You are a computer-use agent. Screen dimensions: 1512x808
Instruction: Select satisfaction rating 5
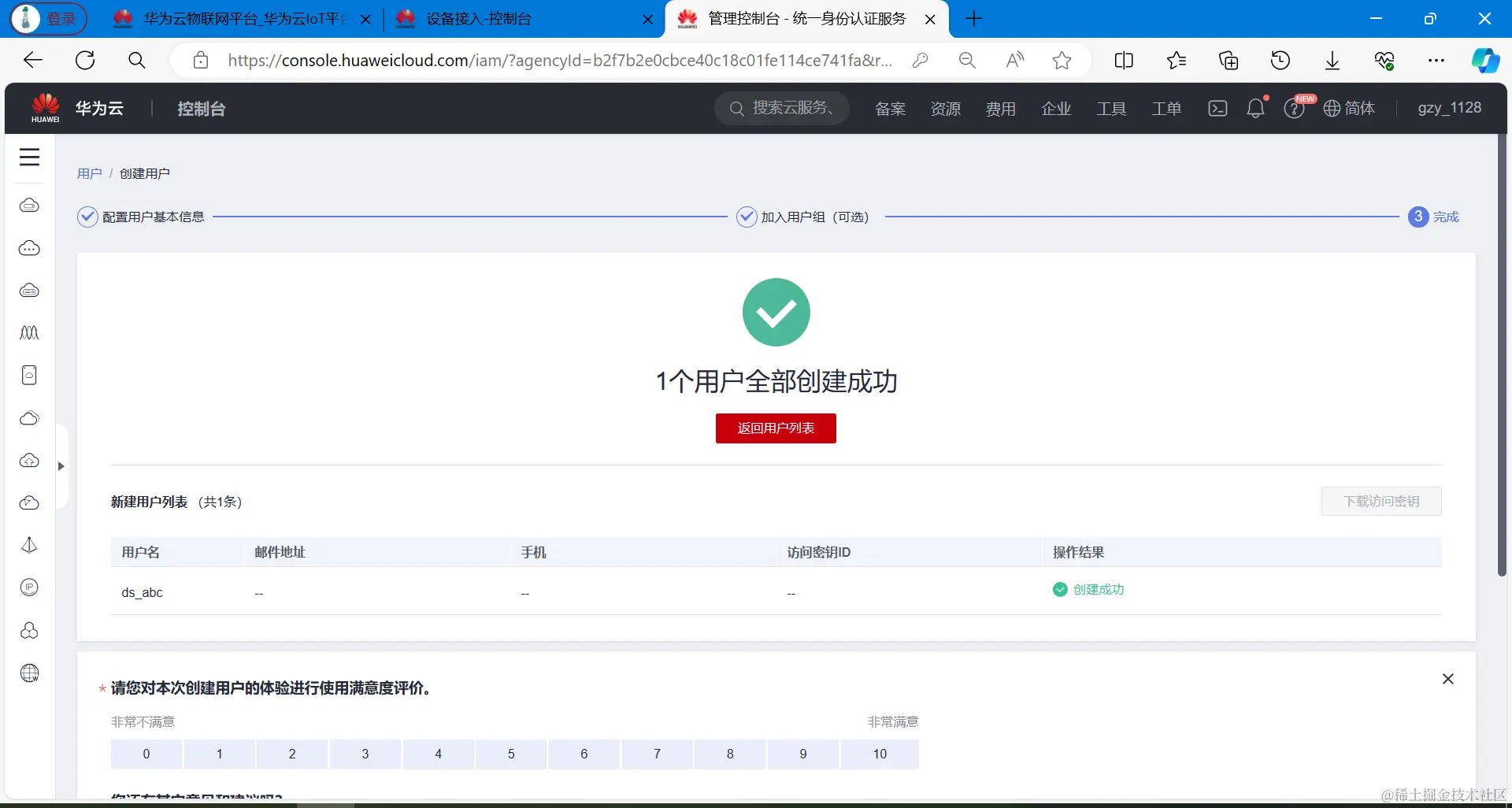511,754
